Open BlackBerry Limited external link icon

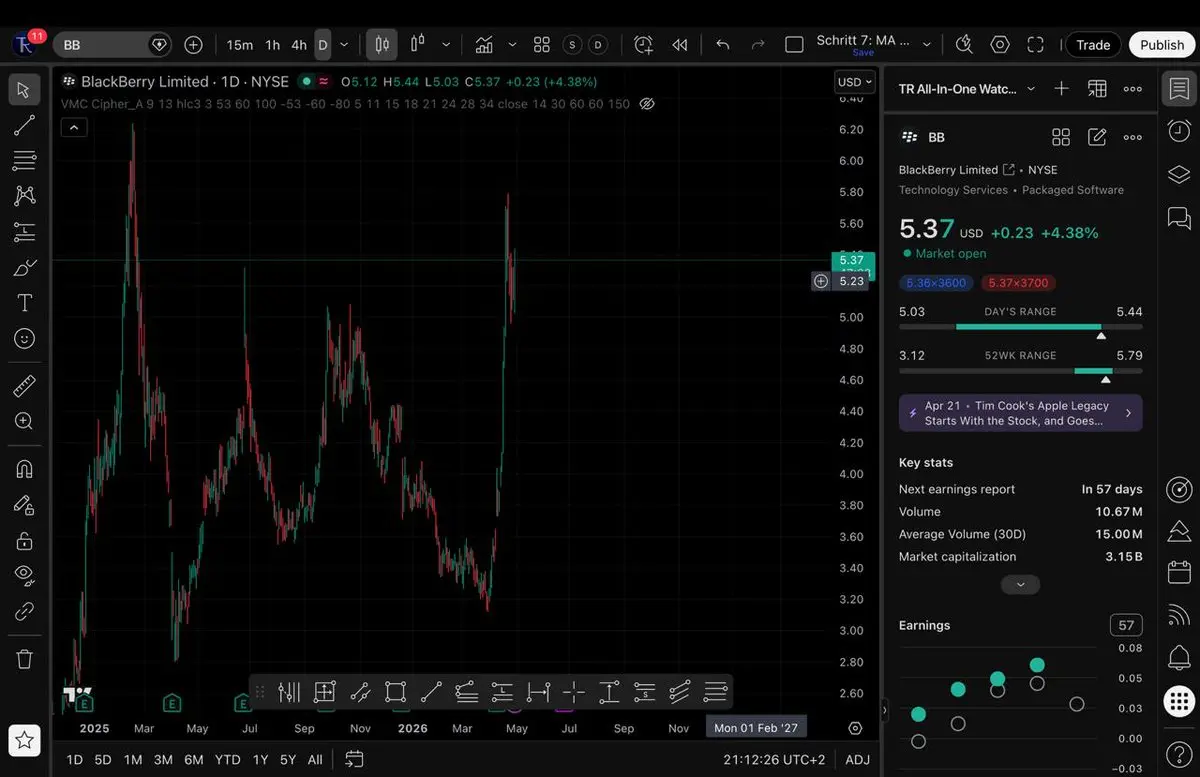(1009, 170)
